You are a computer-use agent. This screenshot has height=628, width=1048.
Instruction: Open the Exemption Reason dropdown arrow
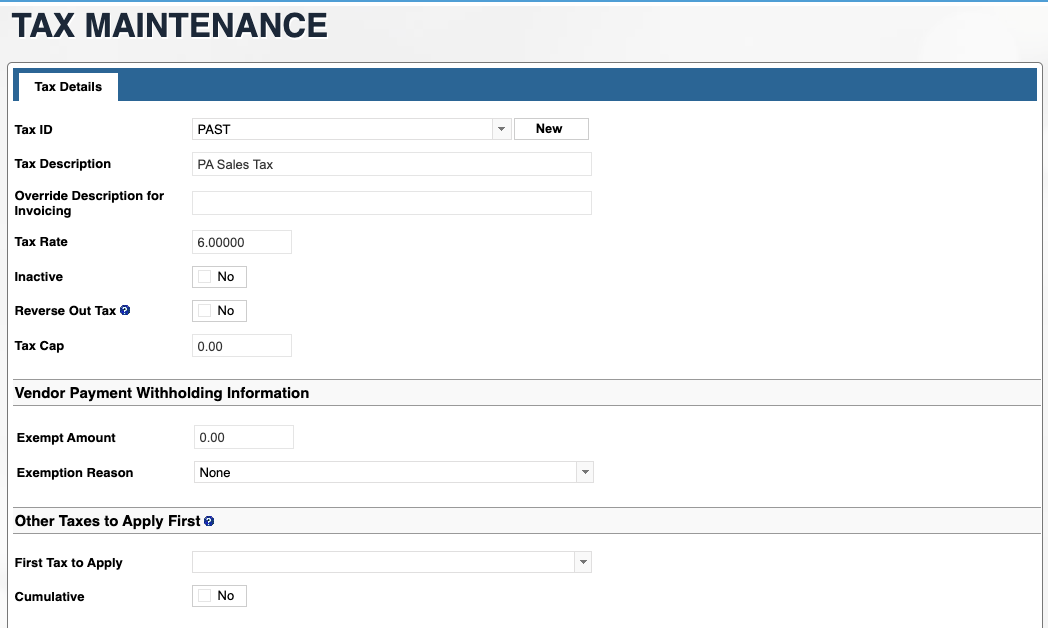(x=584, y=472)
